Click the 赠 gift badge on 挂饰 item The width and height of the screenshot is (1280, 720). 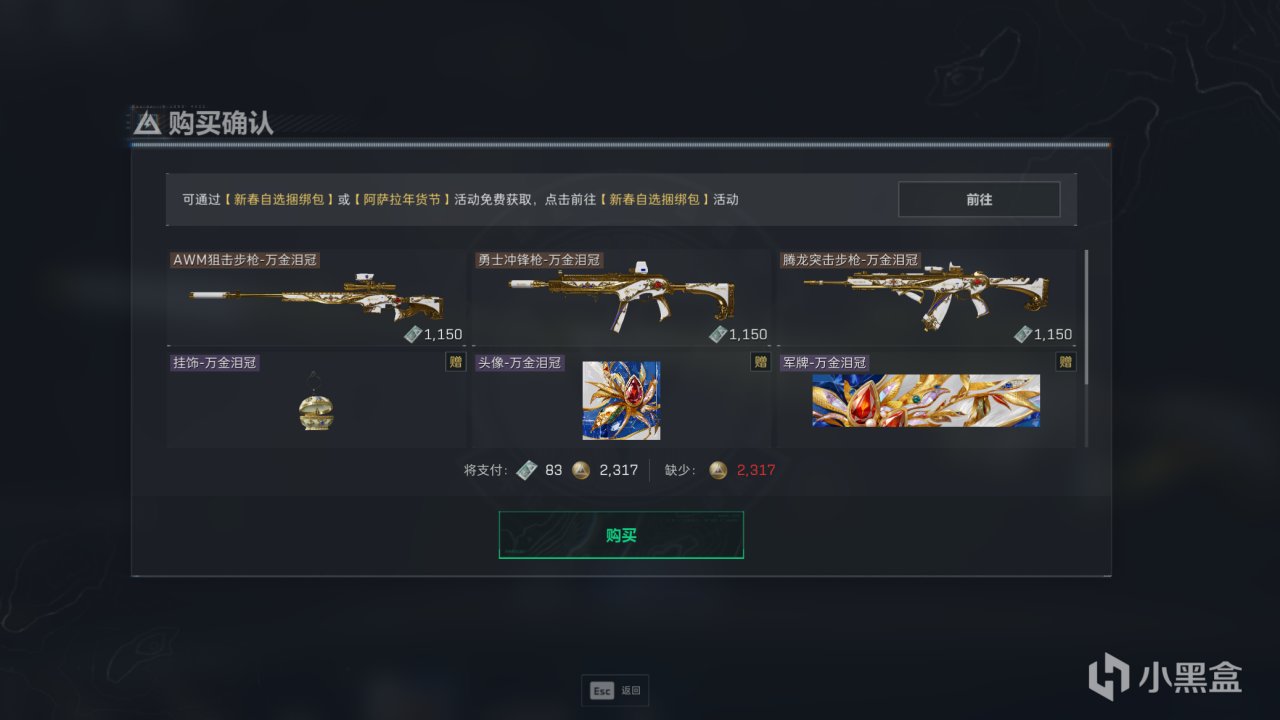455,362
